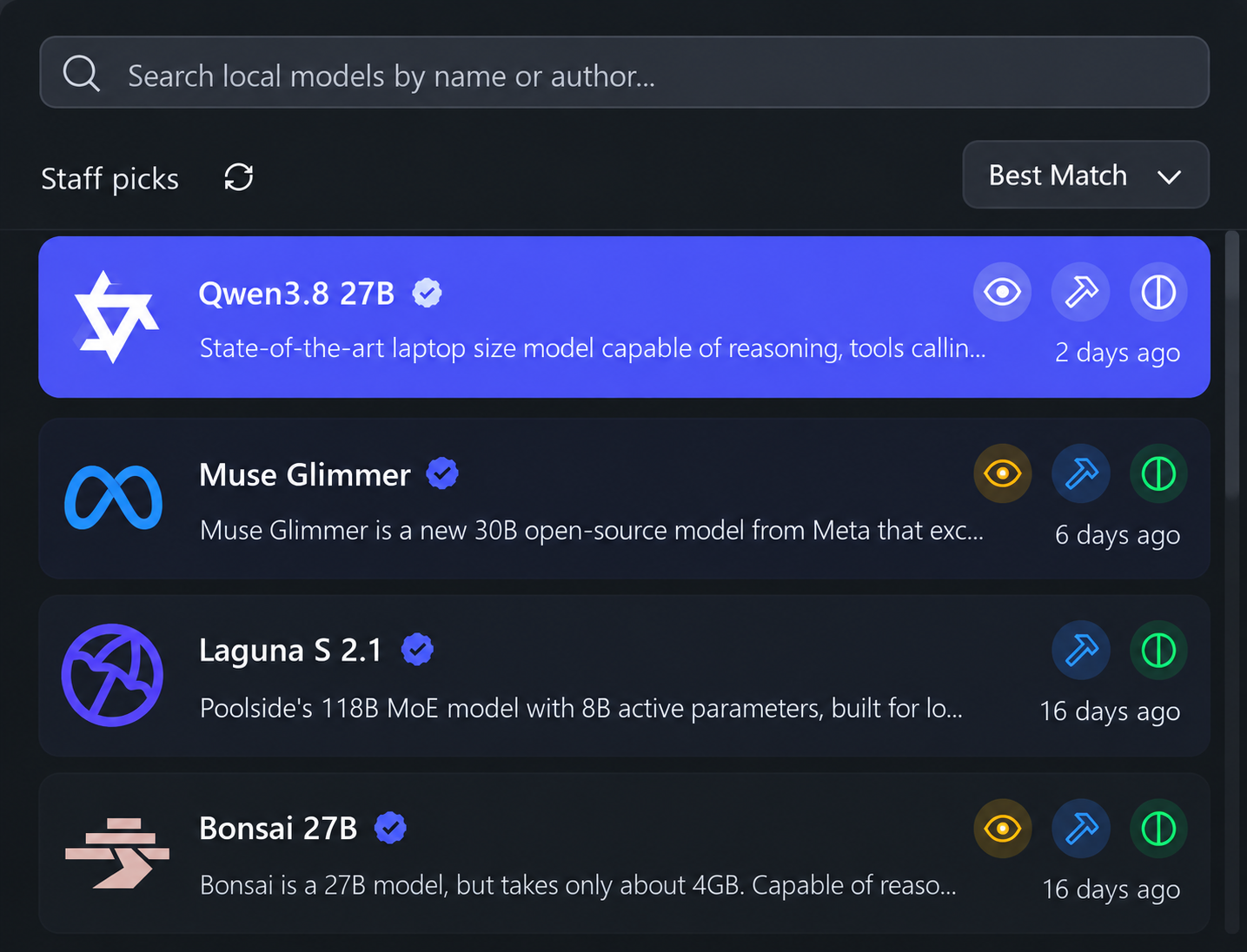This screenshot has height=952, width=1247.
Task: Click the yellow vision eye icon on Bonsai 27B
Action: [1002, 829]
